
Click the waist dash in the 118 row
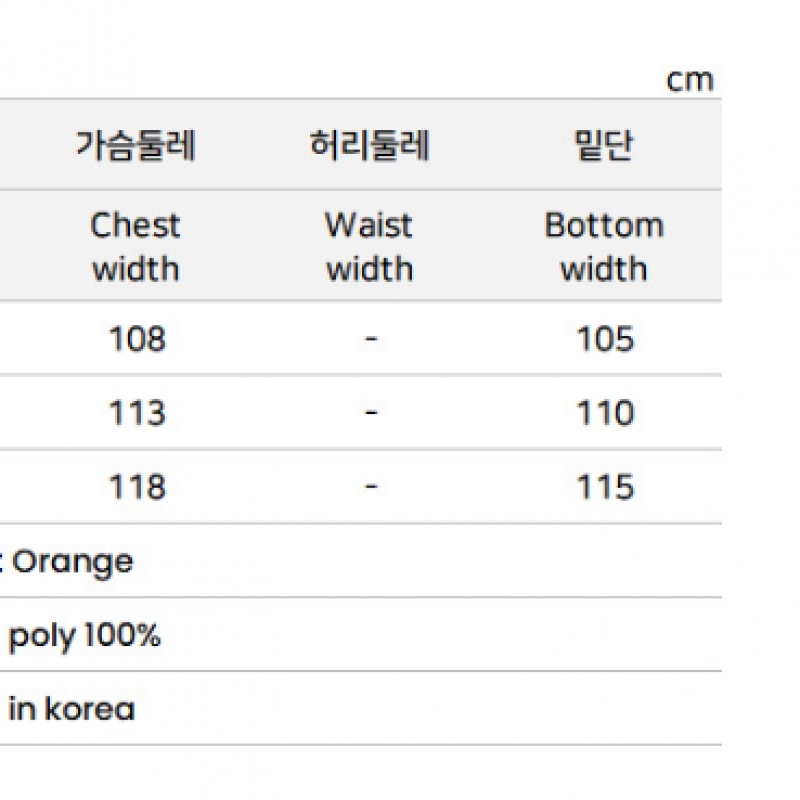pos(371,486)
